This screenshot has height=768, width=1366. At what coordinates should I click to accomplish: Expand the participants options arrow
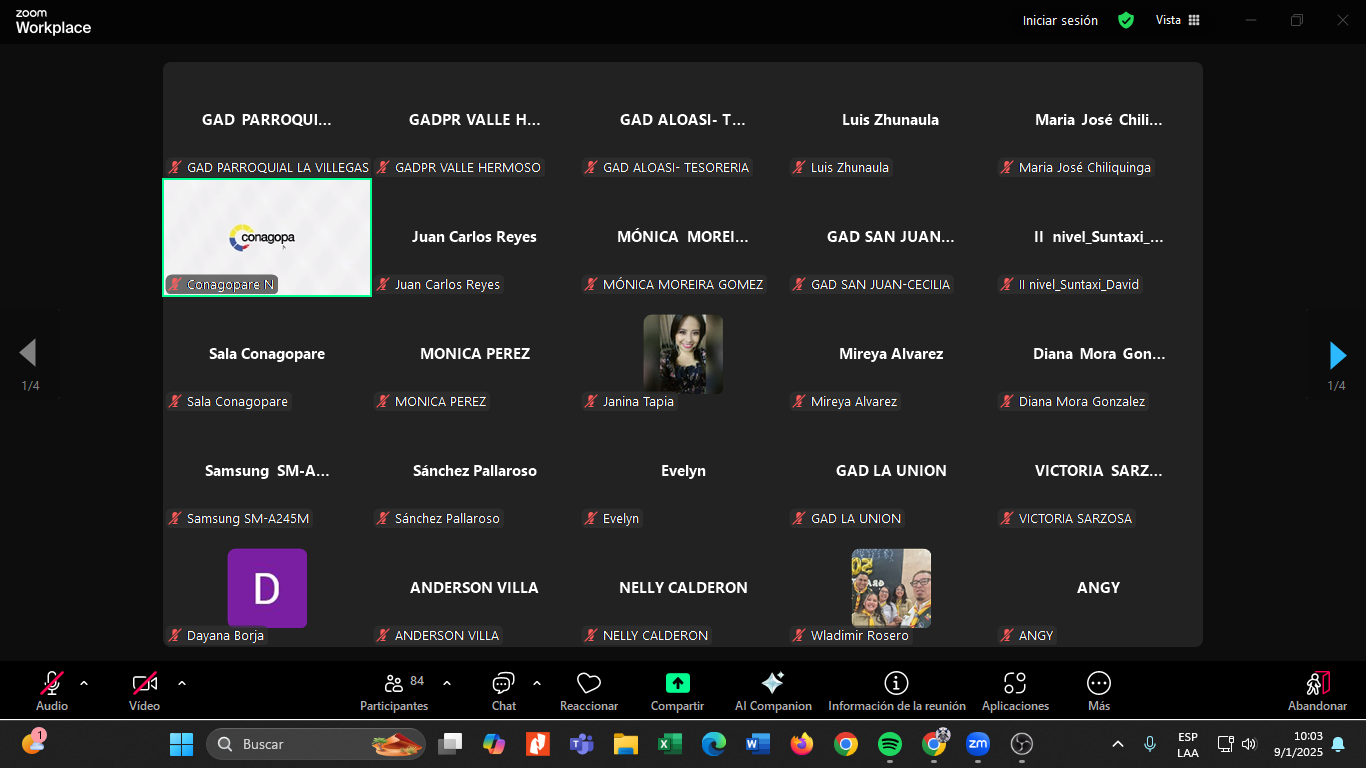(x=447, y=683)
